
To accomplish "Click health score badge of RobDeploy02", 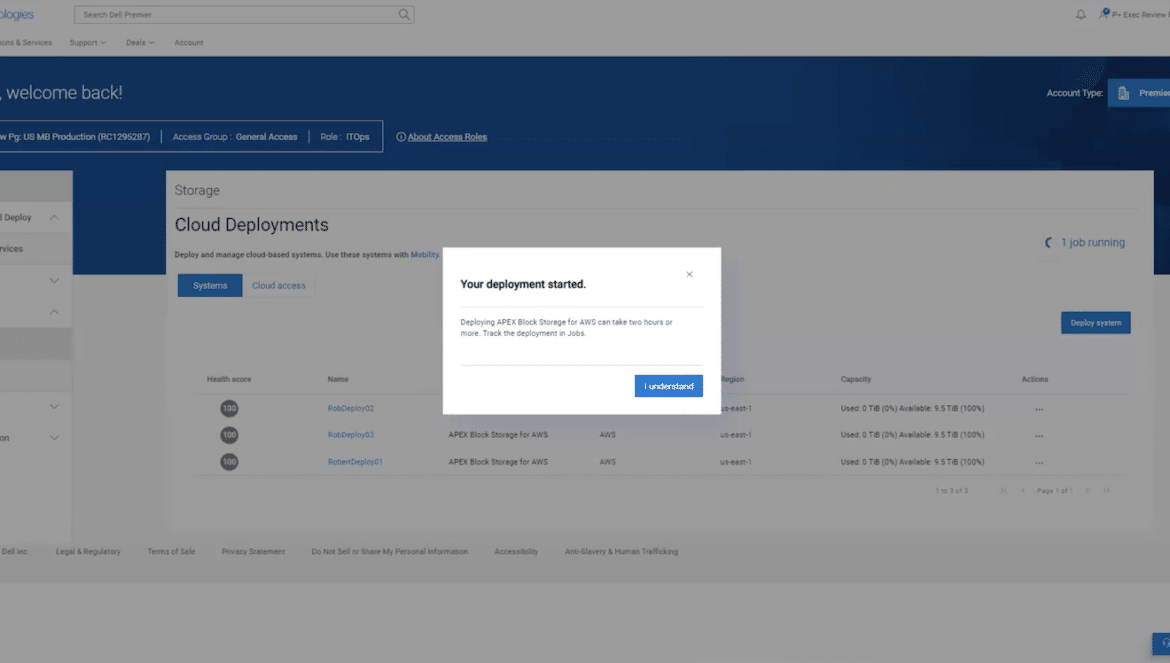I will [x=229, y=409].
